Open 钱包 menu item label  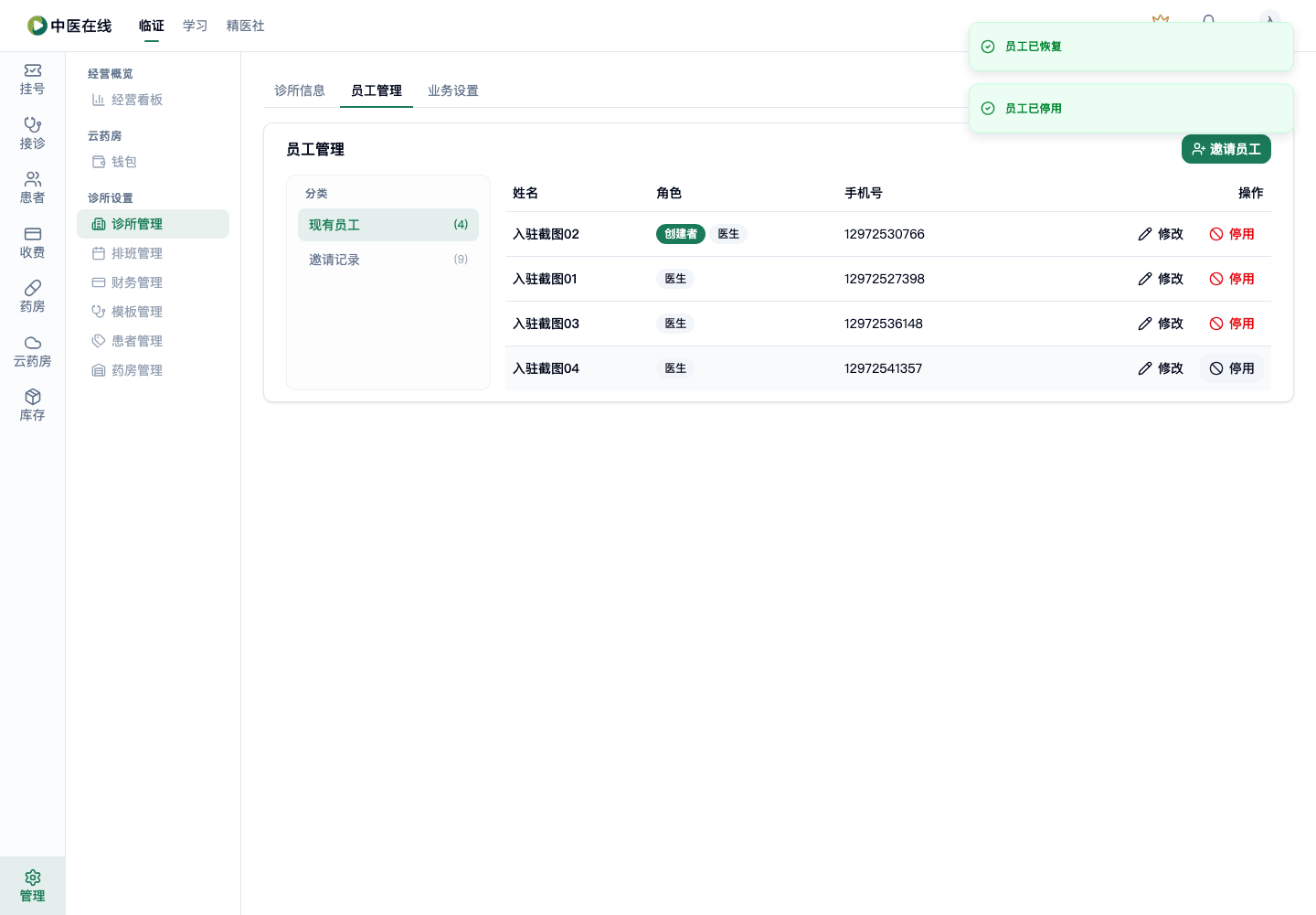[124, 162]
